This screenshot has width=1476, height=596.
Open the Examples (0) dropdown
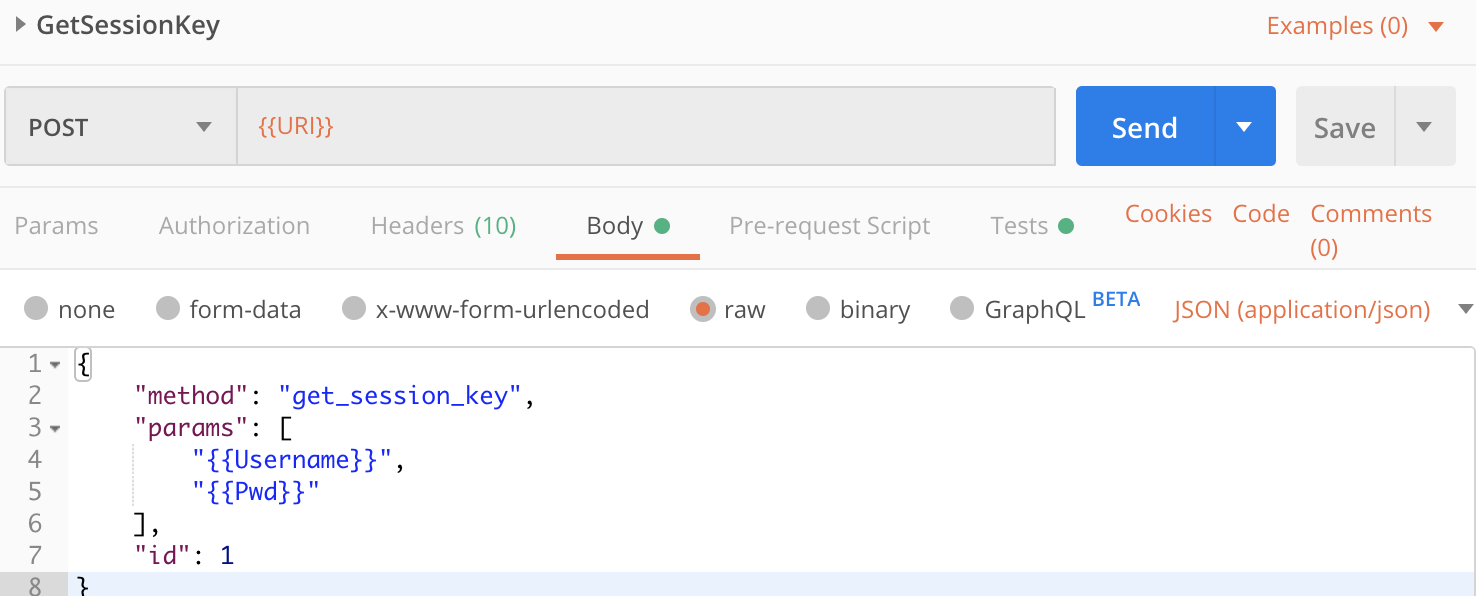tap(1354, 26)
